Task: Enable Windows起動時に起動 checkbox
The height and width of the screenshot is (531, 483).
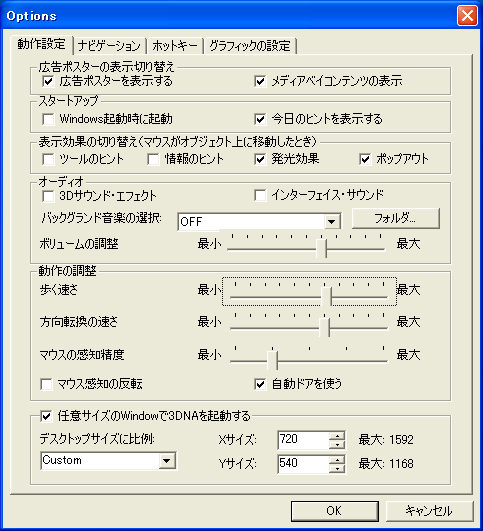Action: [48, 119]
